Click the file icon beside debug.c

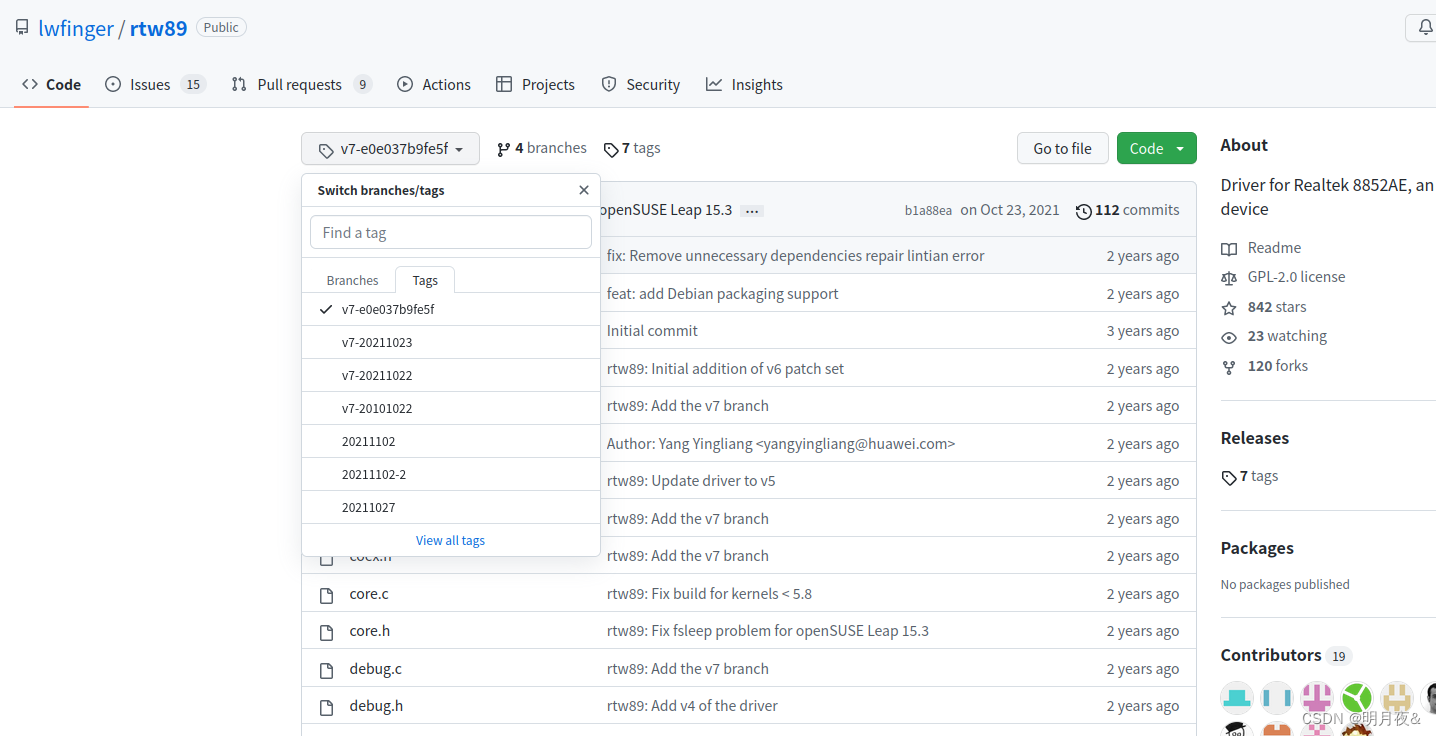coord(326,670)
